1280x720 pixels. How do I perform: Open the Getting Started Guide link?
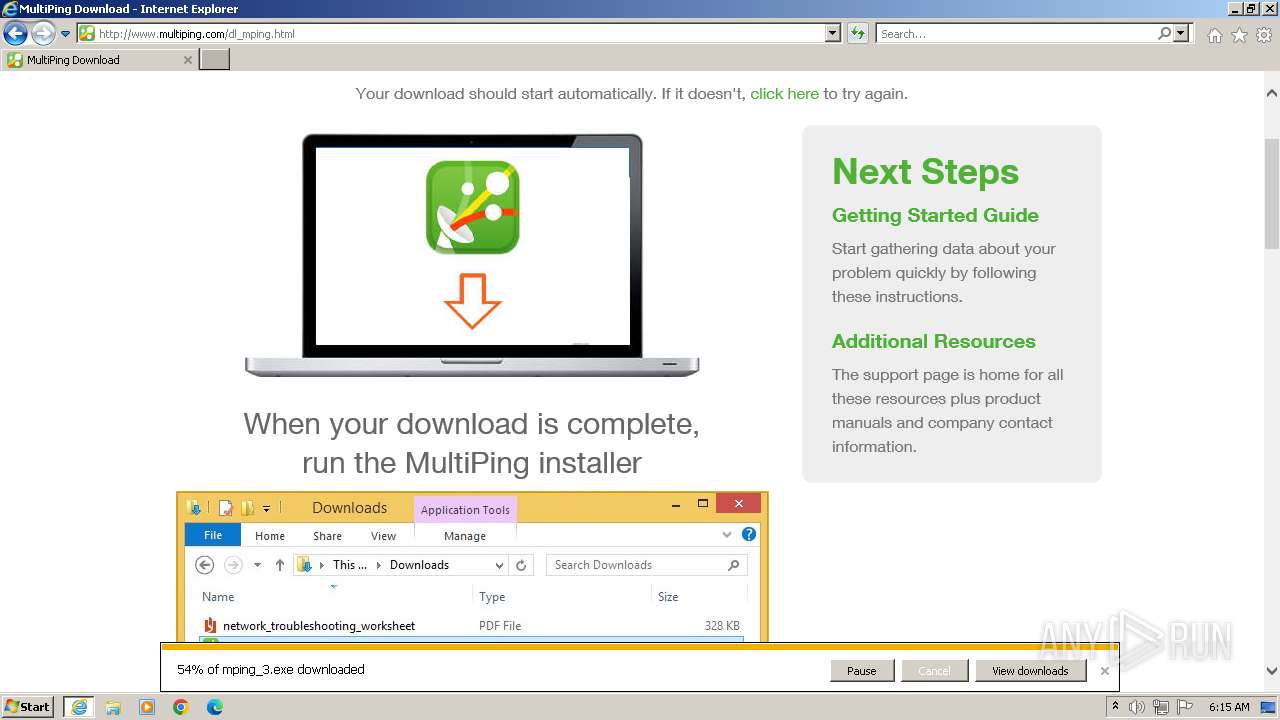pos(935,215)
